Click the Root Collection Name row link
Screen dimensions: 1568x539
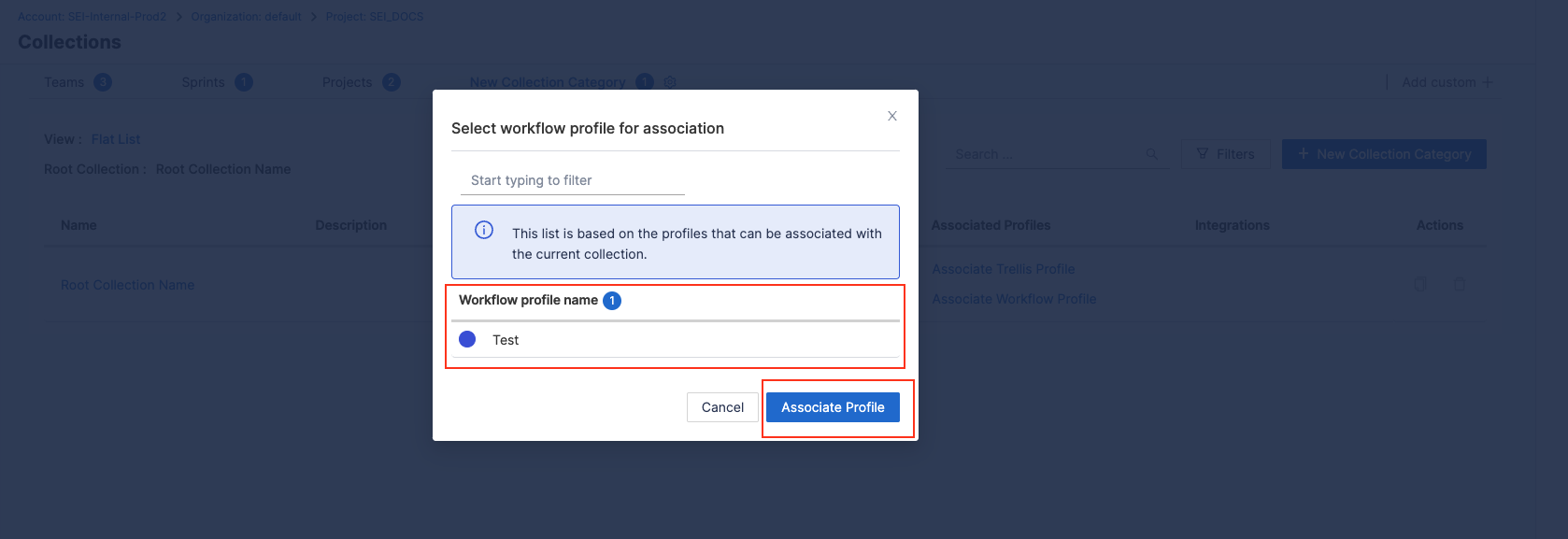(x=128, y=285)
